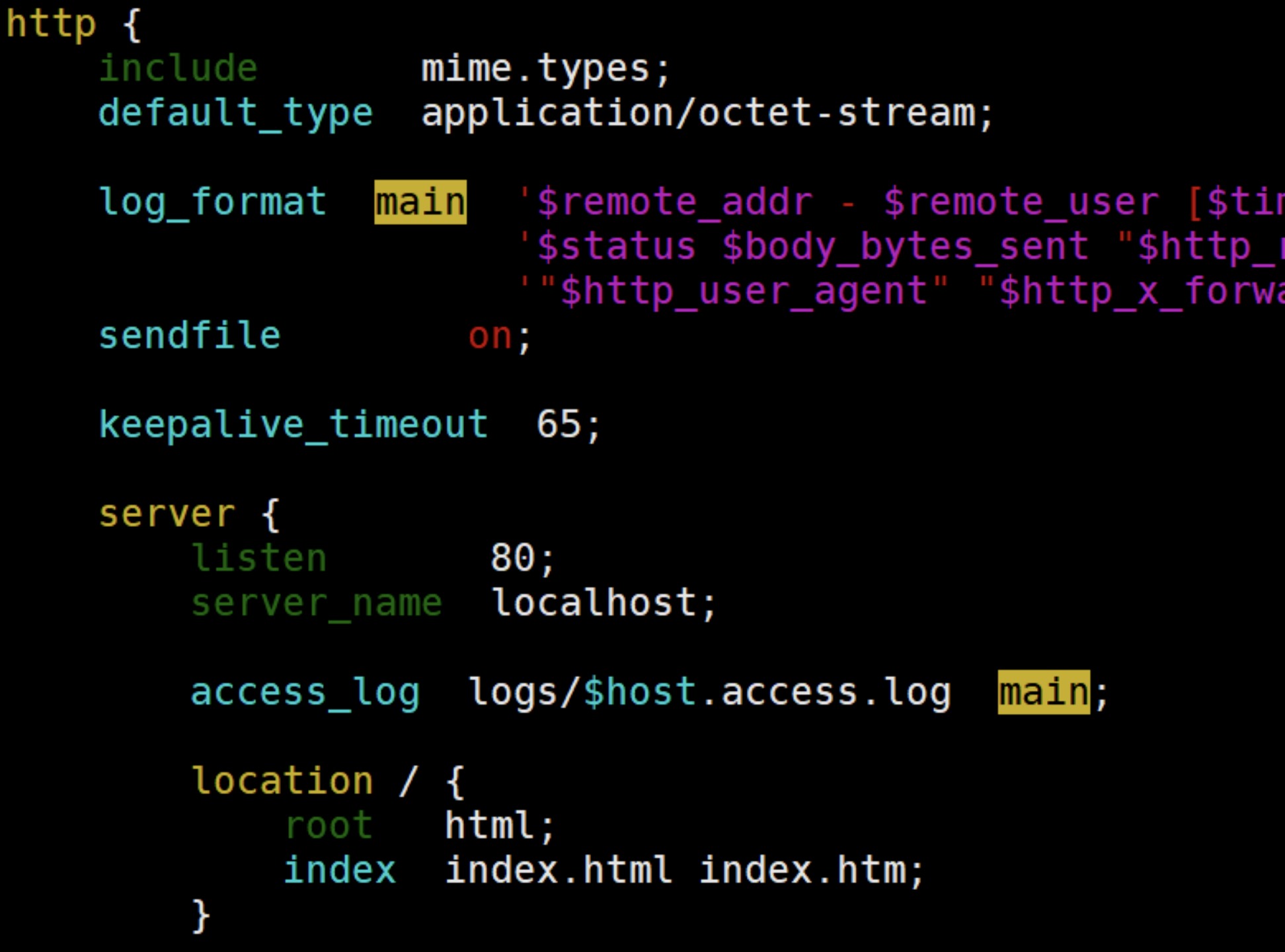Click the 'listen' directive

pyautogui.click(x=259, y=559)
